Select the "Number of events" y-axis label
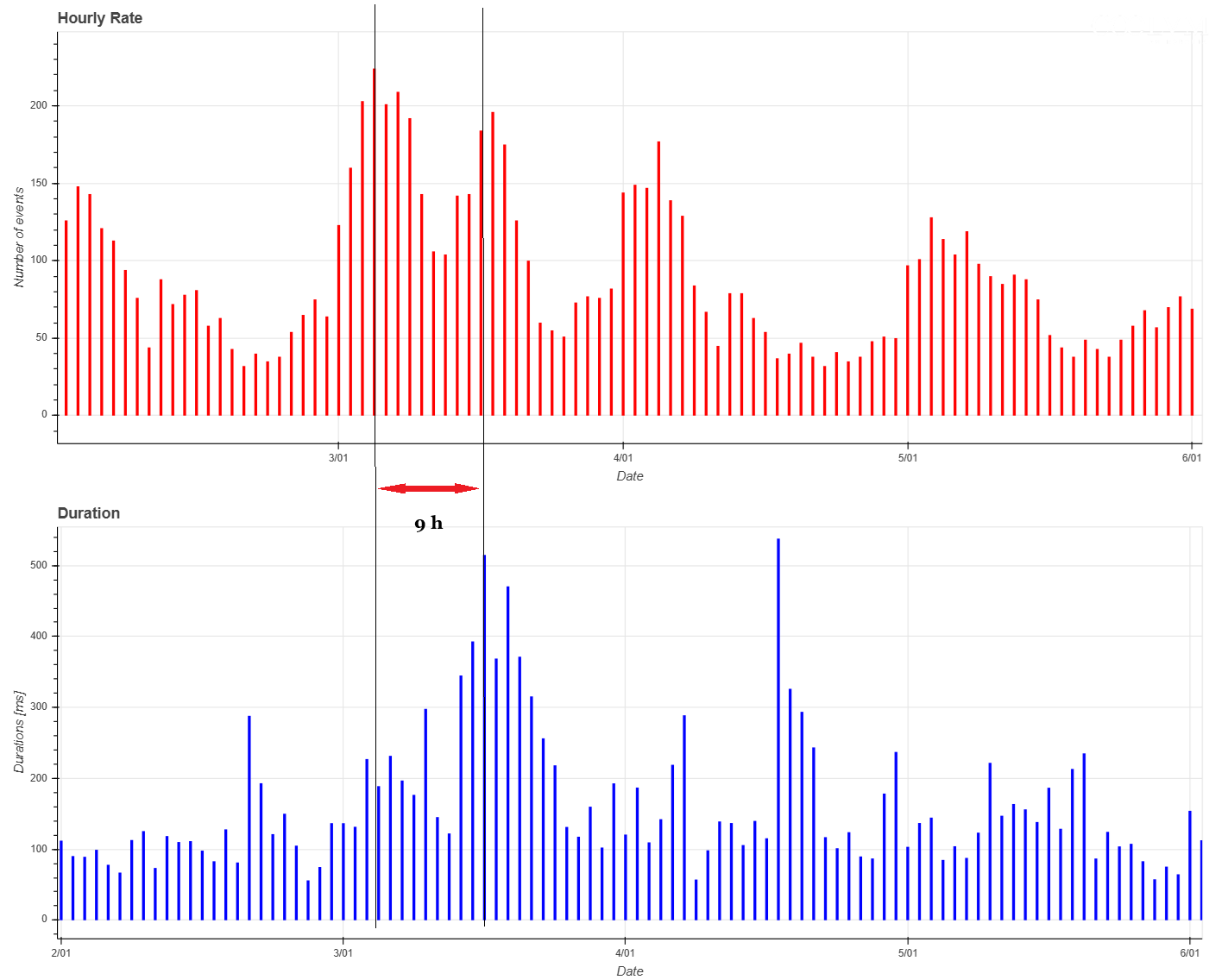The height and width of the screenshot is (980, 1228). (x=19, y=237)
